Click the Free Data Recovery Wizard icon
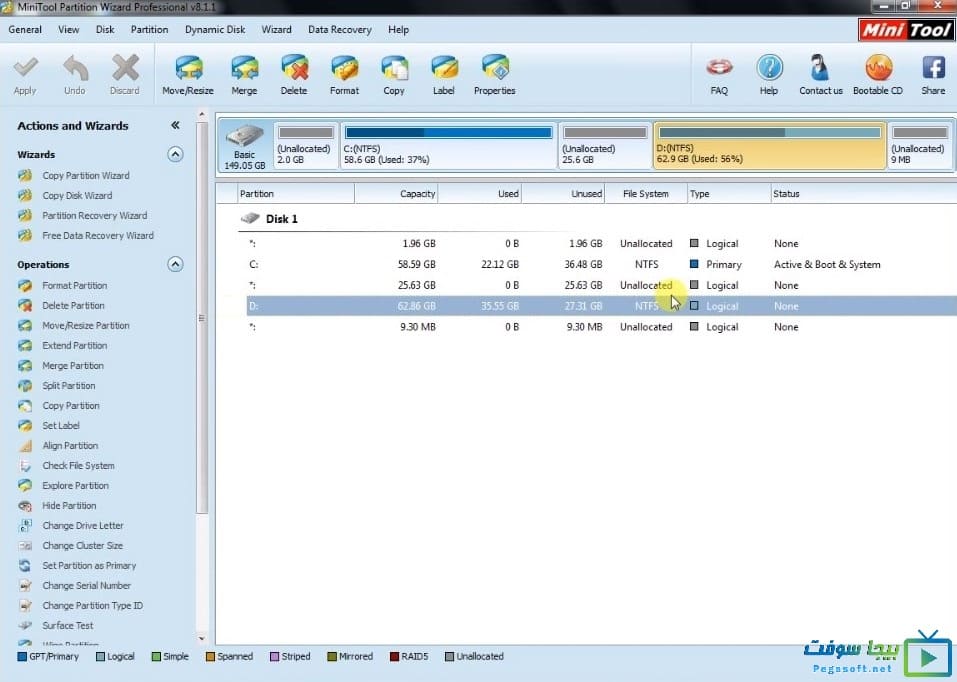The width and height of the screenshot is (957, 682). click(25, 236)
